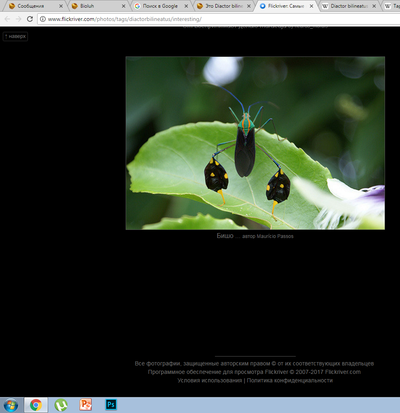Open Chrome from the taskbar
Screen dimensions: 400x413
tap(36, 405)
